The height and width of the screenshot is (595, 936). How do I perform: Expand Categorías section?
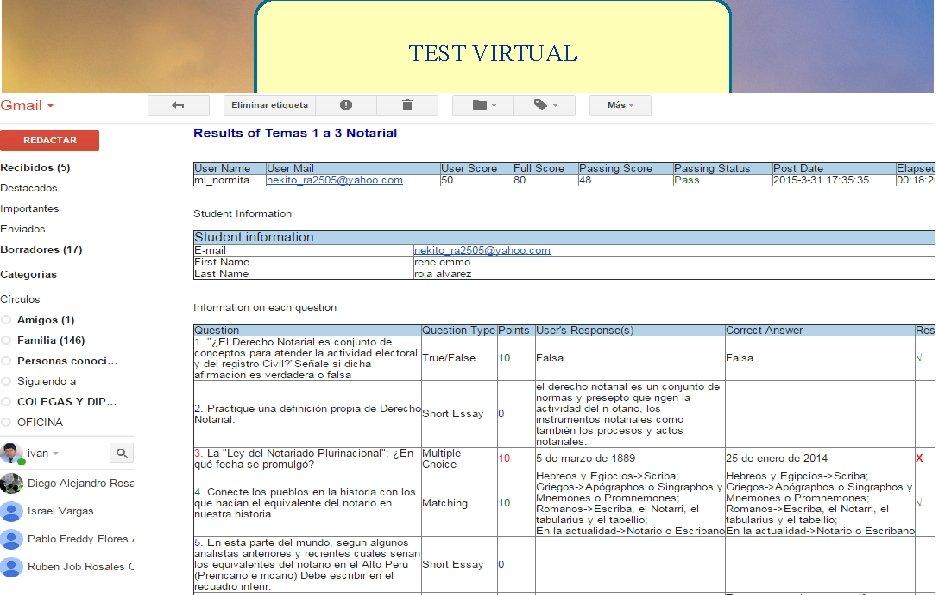click(x=29, y=275)
